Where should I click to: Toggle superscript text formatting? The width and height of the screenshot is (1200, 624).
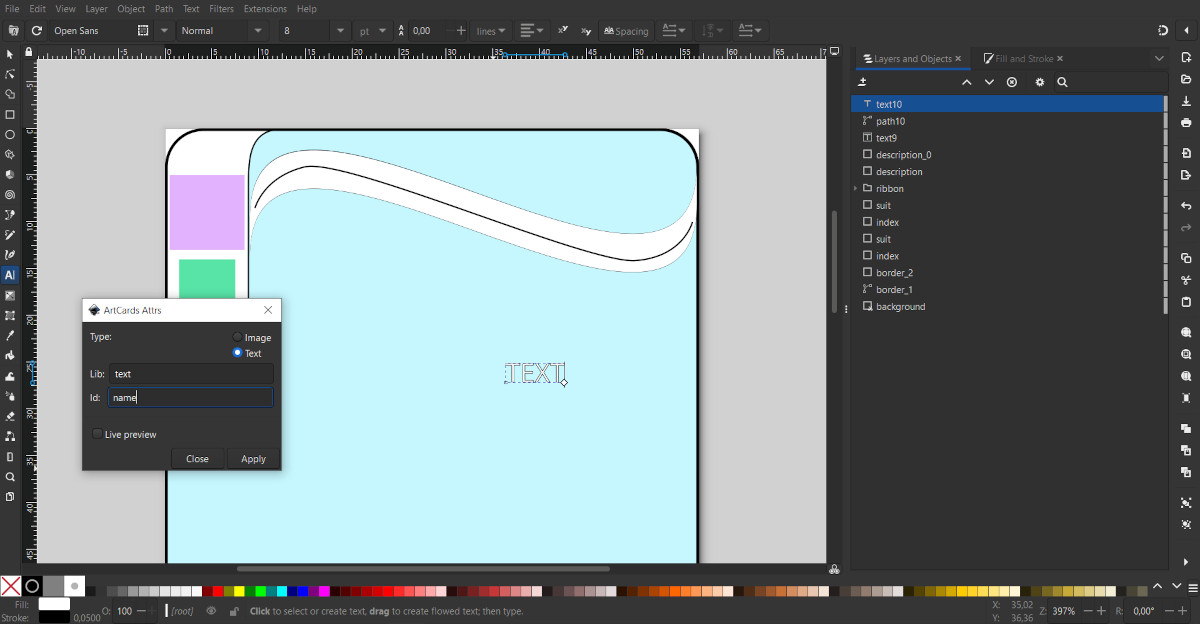coord(563,31)
